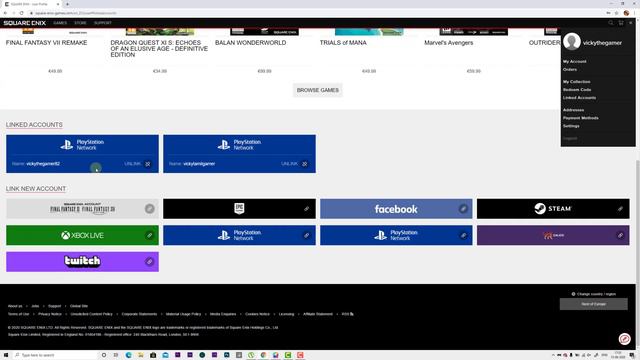640x360 pixels.
Task: Click the Facebook logo
Action: [x=396, y=209]
